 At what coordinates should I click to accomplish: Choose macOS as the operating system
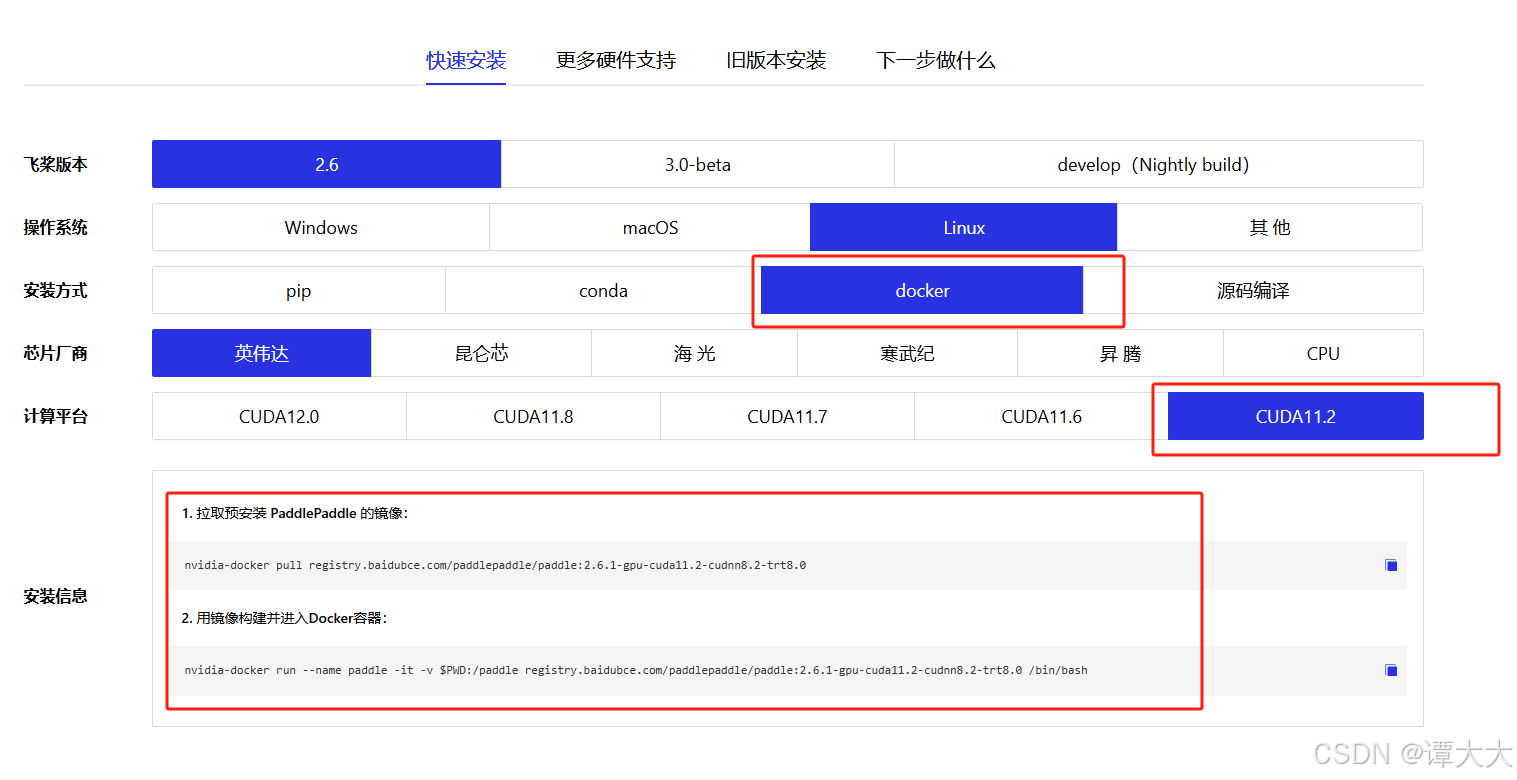tap(649, 227)
